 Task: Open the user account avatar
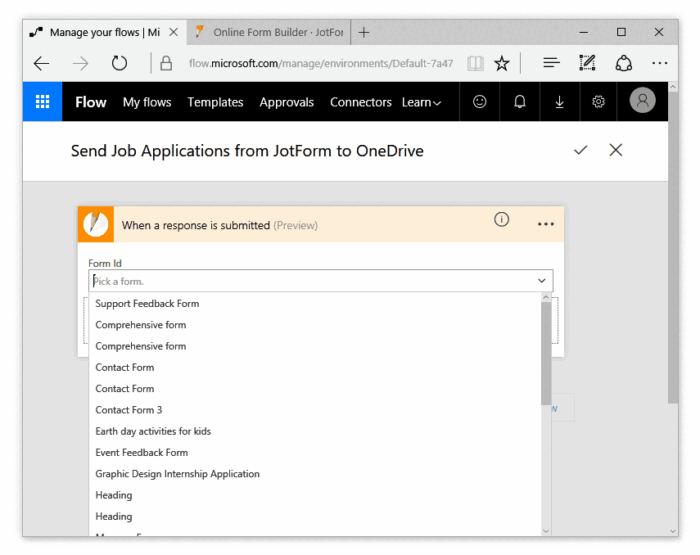click(x=642, y=101)
